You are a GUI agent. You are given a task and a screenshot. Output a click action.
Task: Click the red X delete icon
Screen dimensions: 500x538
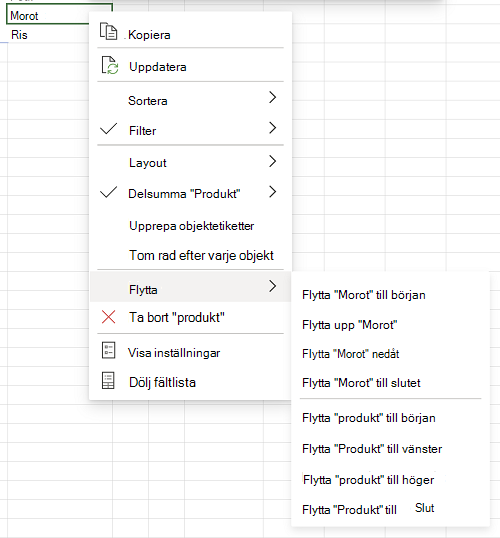click(x=108, y=317)
